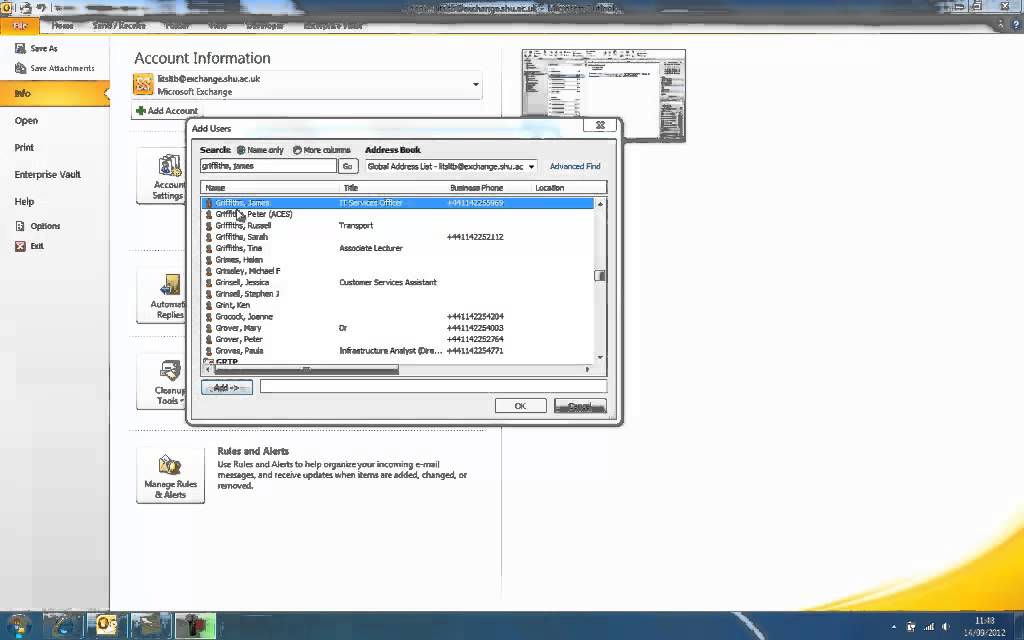Click the list scroll down arrow
This screenshot has width=1024, height=640.
click(x=600, y=357)
